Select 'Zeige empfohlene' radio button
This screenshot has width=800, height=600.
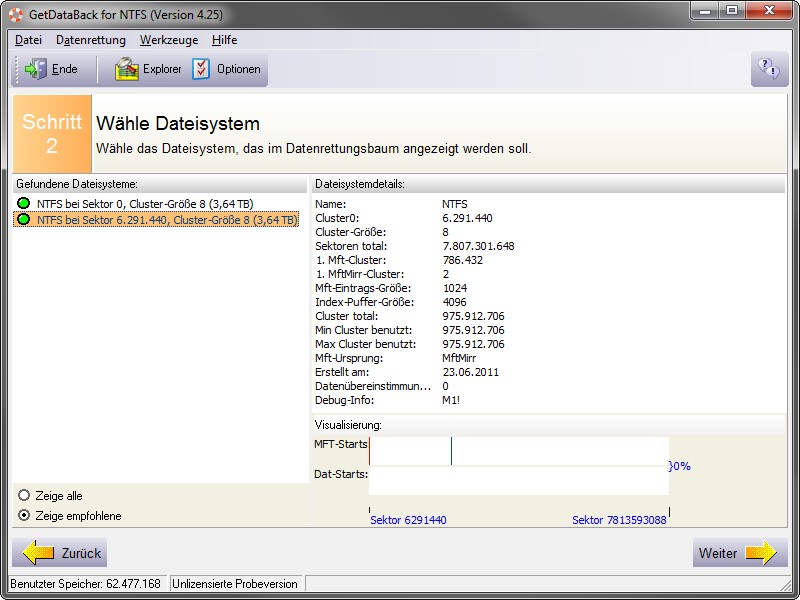[x=24, y=515]
